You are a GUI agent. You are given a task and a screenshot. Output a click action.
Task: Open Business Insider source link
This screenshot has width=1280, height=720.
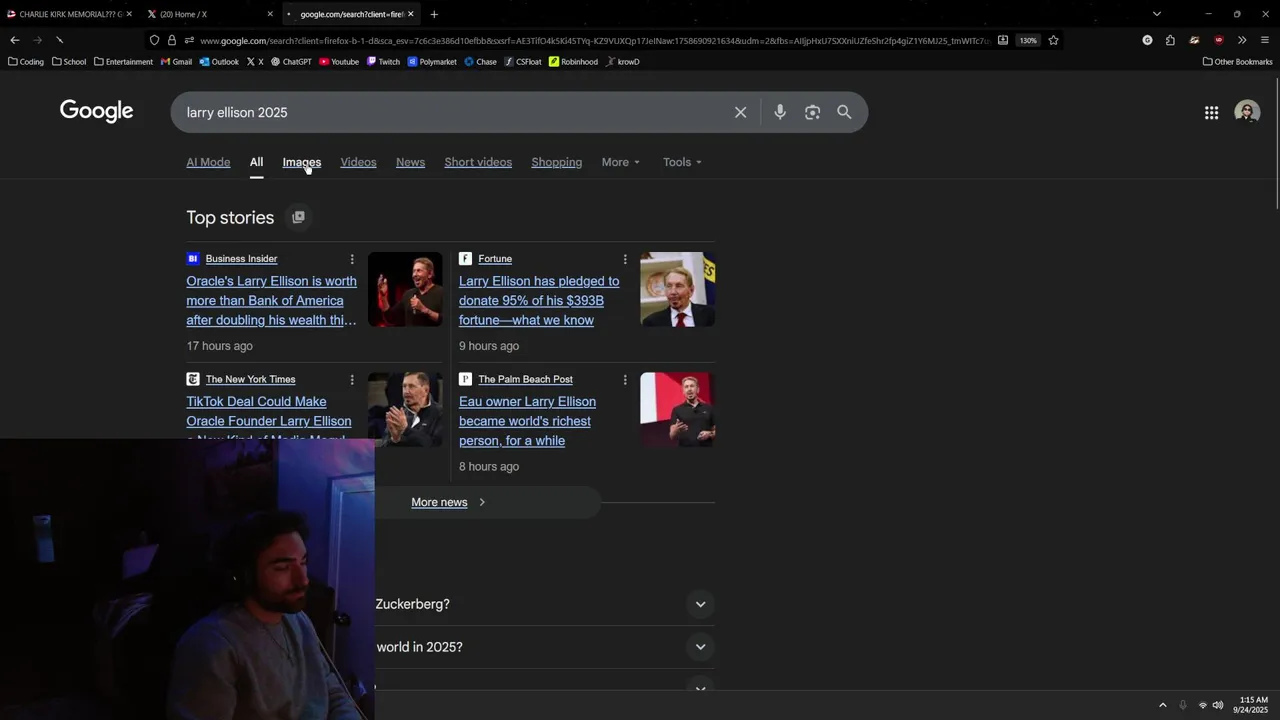[241, 259]
